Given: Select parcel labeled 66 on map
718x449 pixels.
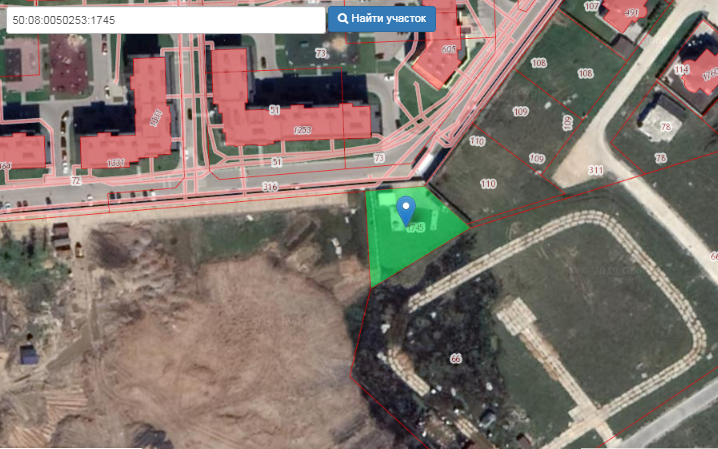Looking at the screenshot, I should 456,358.
